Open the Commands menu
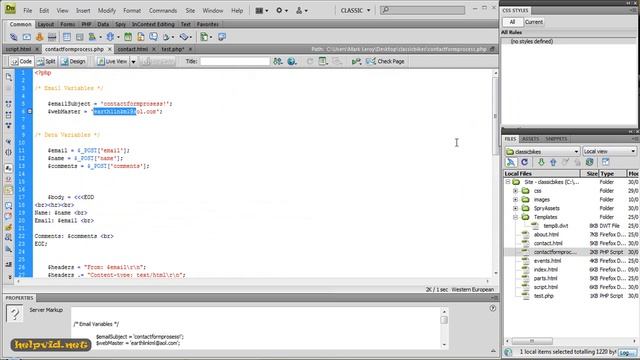 coord(162,11)
